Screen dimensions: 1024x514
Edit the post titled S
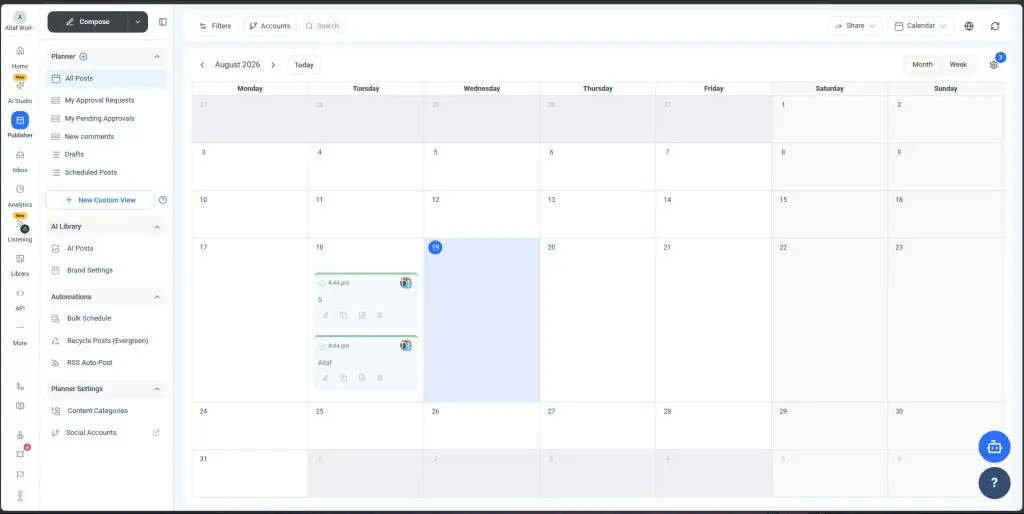click(325, 315)
